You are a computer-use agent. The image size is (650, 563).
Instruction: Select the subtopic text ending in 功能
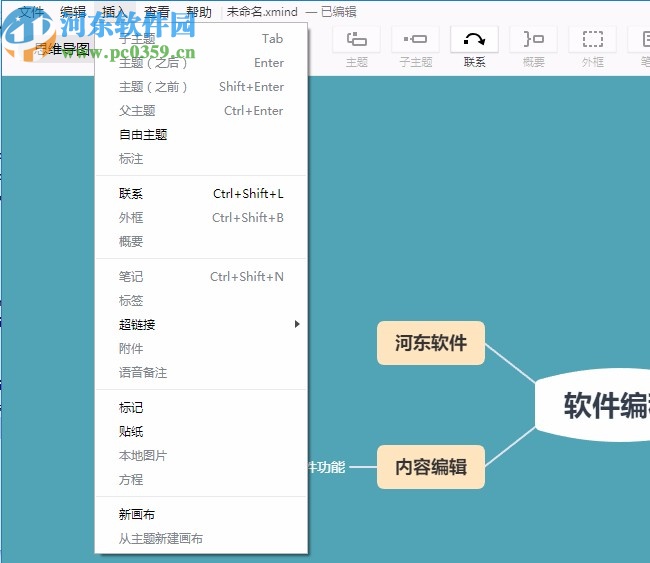[x=327, y=467]
